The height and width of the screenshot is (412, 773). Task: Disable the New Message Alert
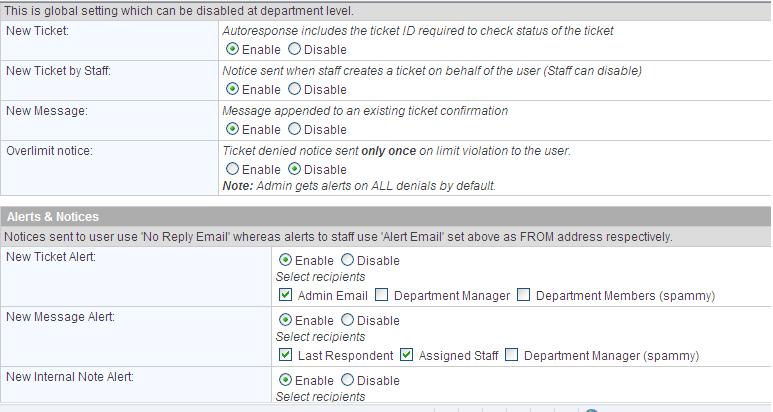point(348,319)
